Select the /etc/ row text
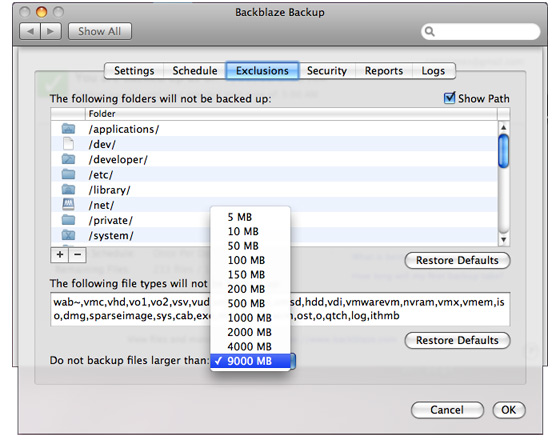560x448 pixels. coord(101,175)
